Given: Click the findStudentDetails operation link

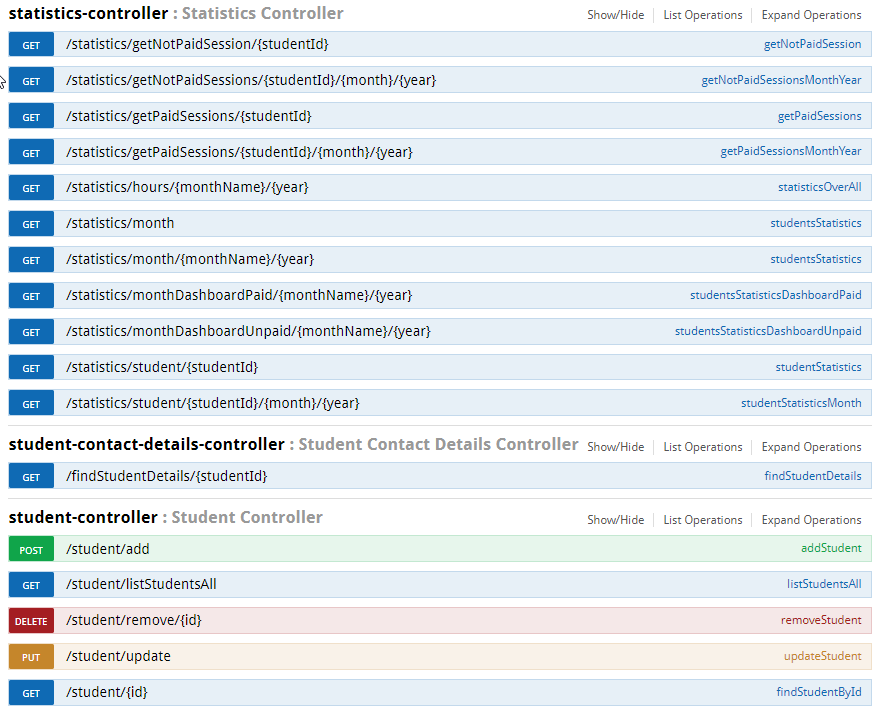Looking at the screenshot, I should pyautogui.click(x=813, y=476).
